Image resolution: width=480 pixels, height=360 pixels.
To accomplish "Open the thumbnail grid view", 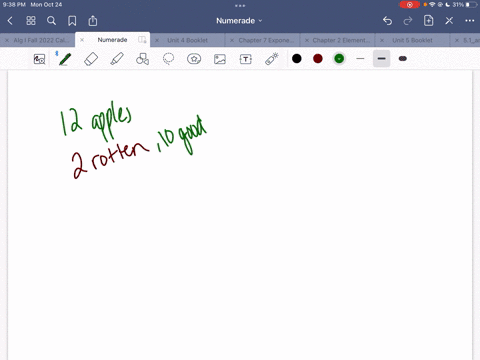I will (x=31, y=21).
